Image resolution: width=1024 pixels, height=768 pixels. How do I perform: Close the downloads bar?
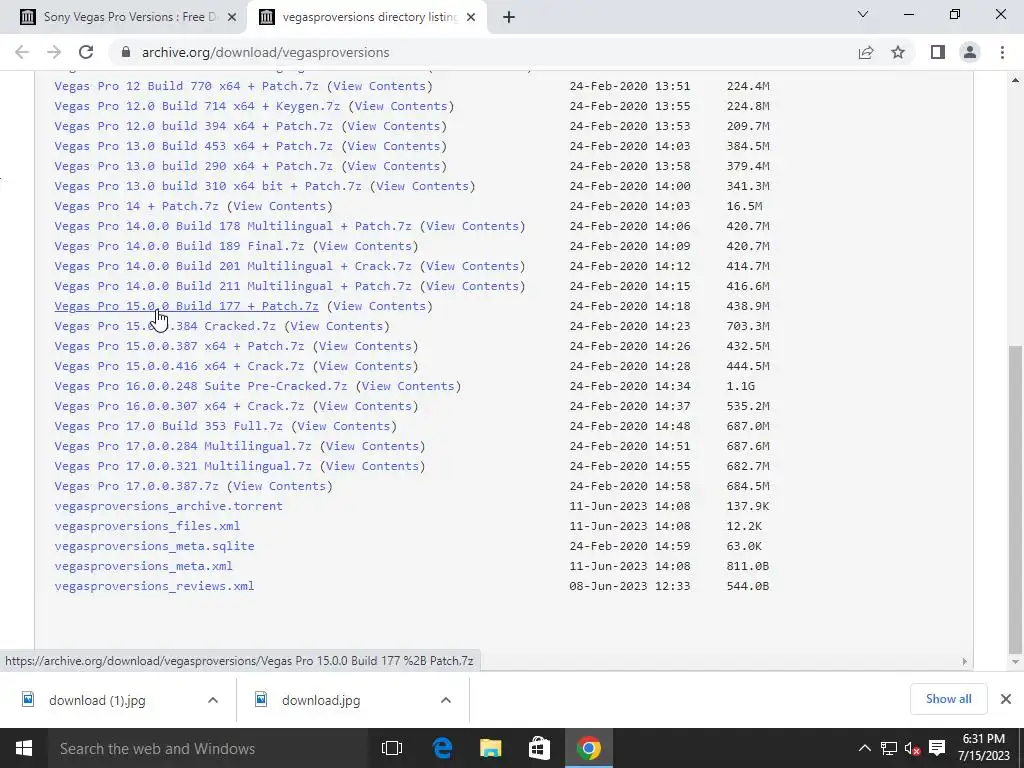[x=1006, y=699]
